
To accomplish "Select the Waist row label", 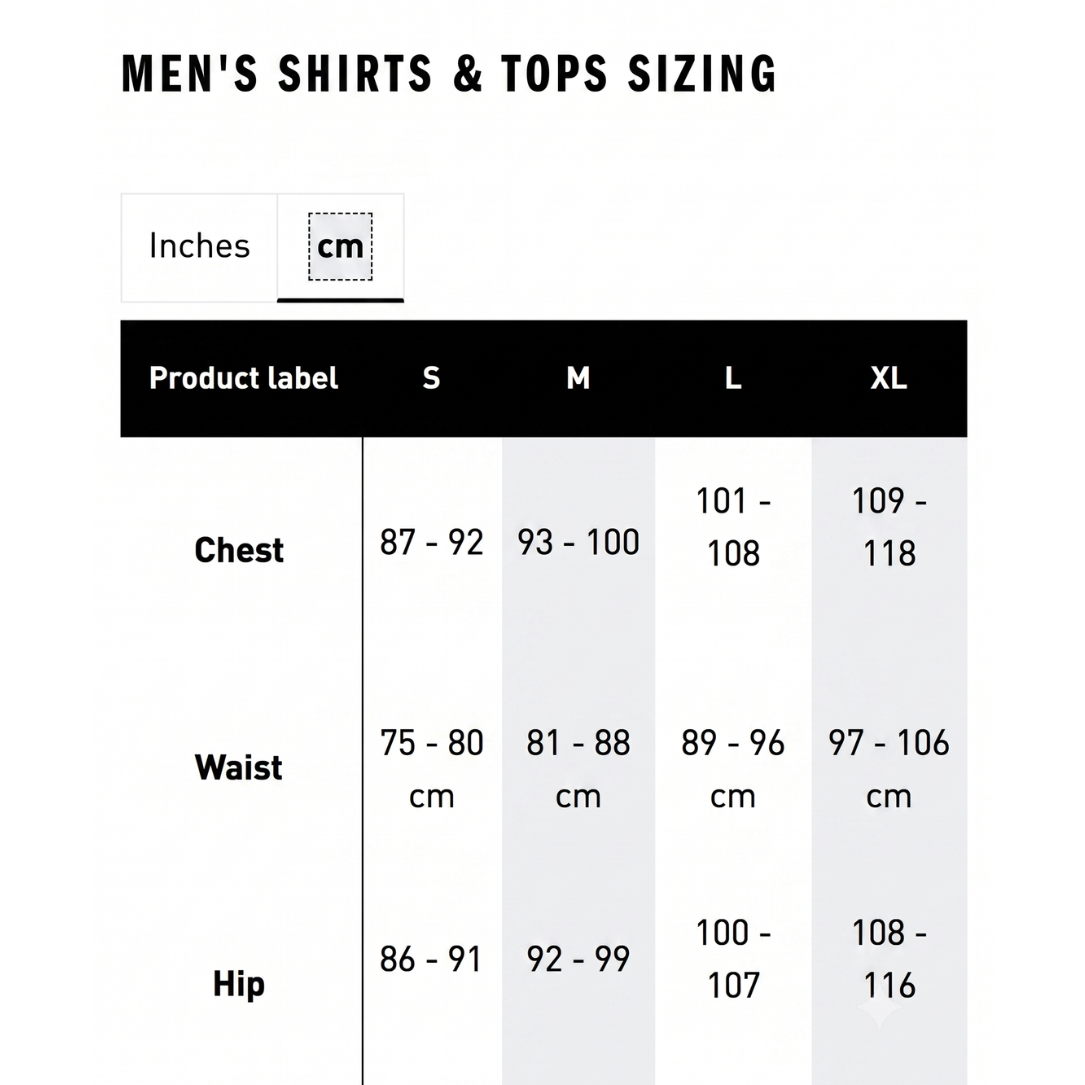I will tap(239, 767).
